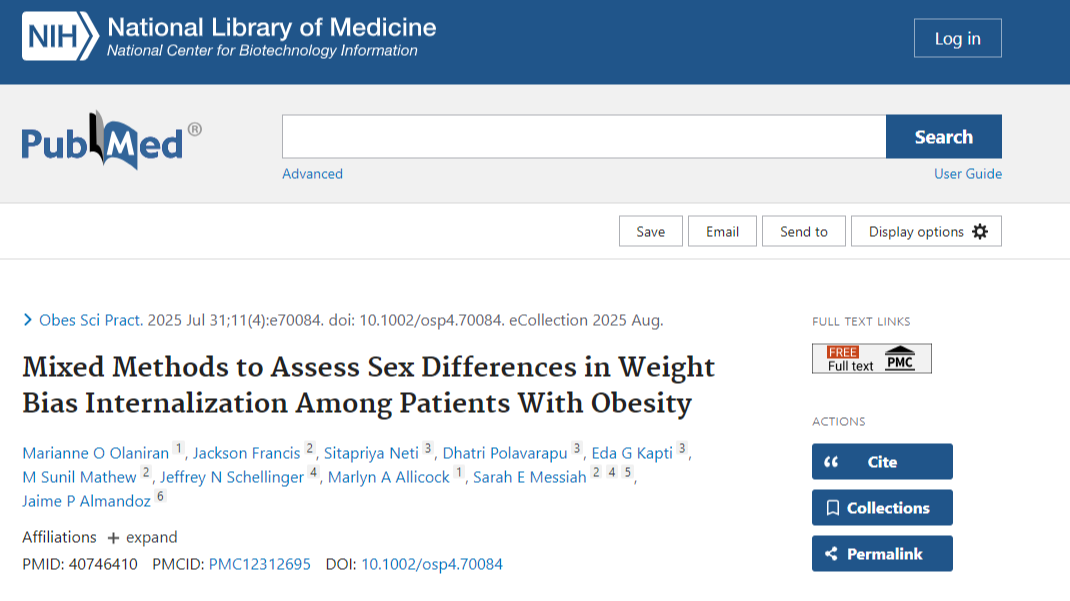Screen dimensions: 1070x601
Task: Open the PMC12312695 PMCID link
Action: 259,564
